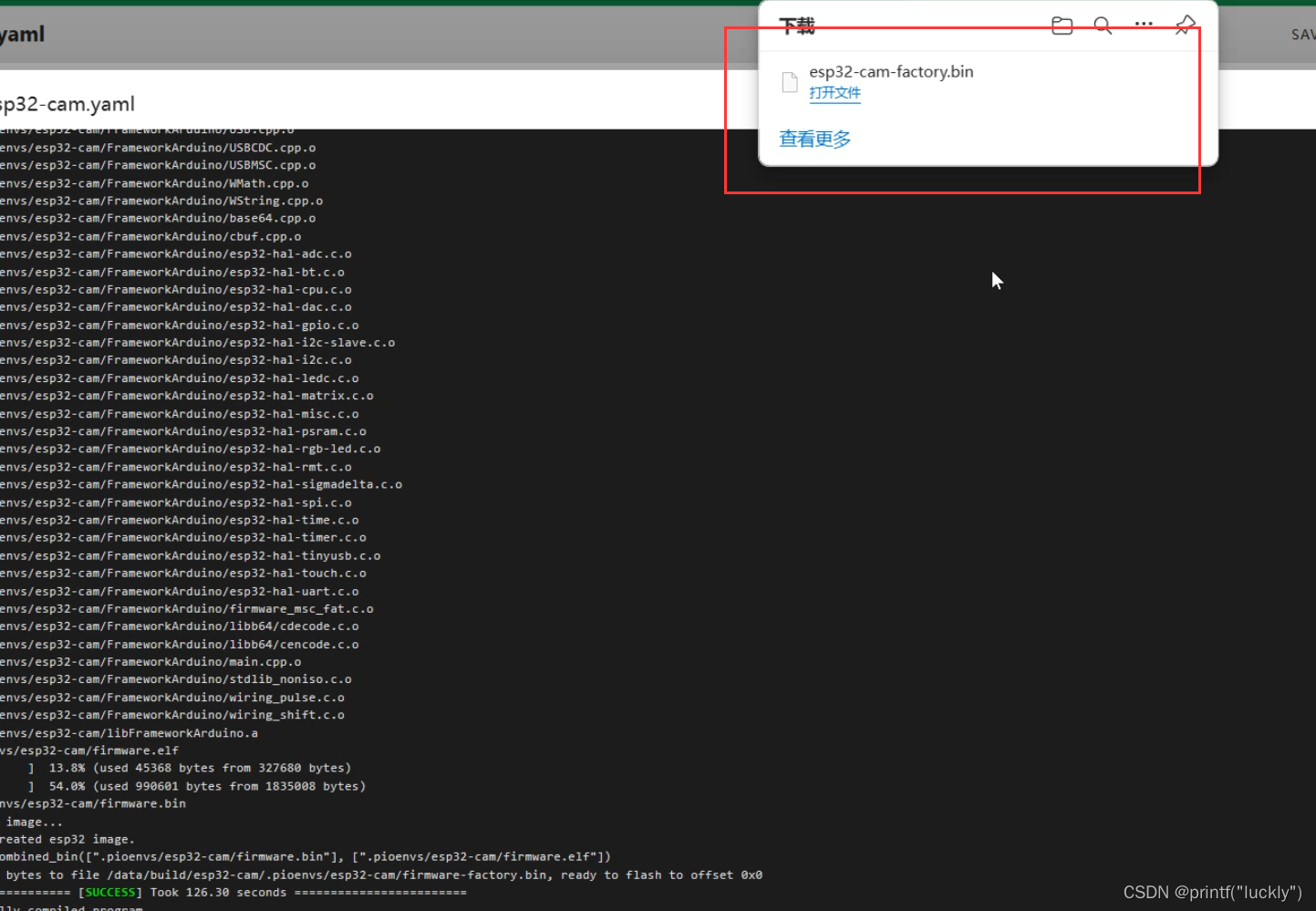Screen dimensions: 1316x911
Task: Click the Created esp32 image log line
Action: tap(66, 839)
